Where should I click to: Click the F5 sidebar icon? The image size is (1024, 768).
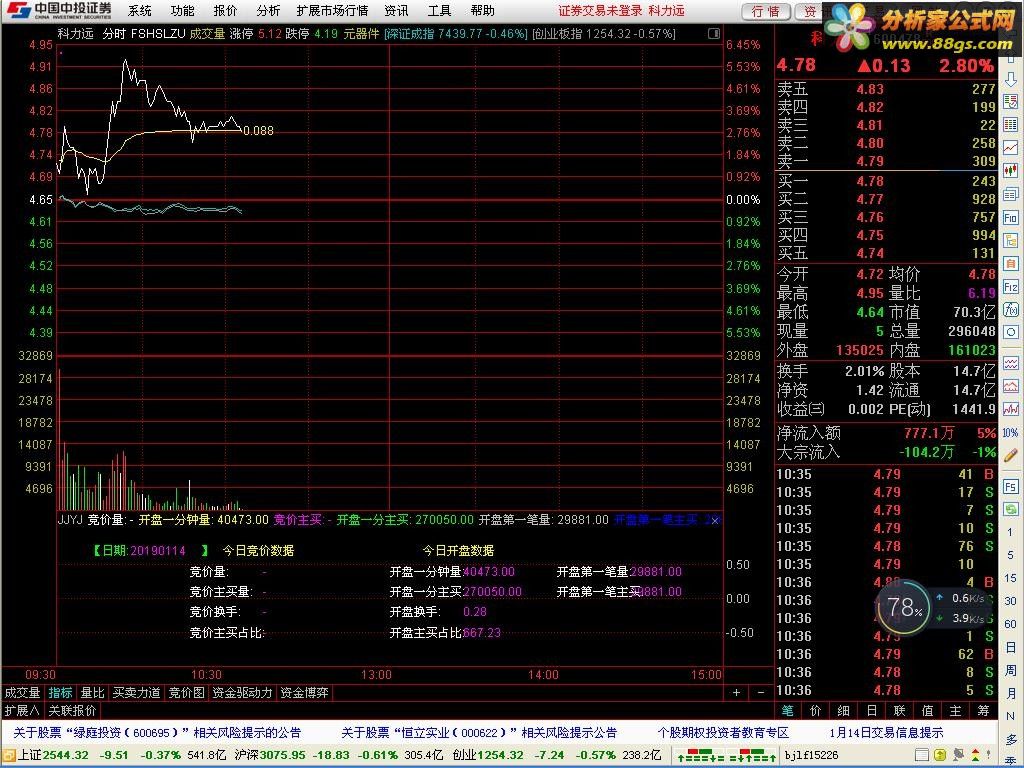pos(1010,487)
